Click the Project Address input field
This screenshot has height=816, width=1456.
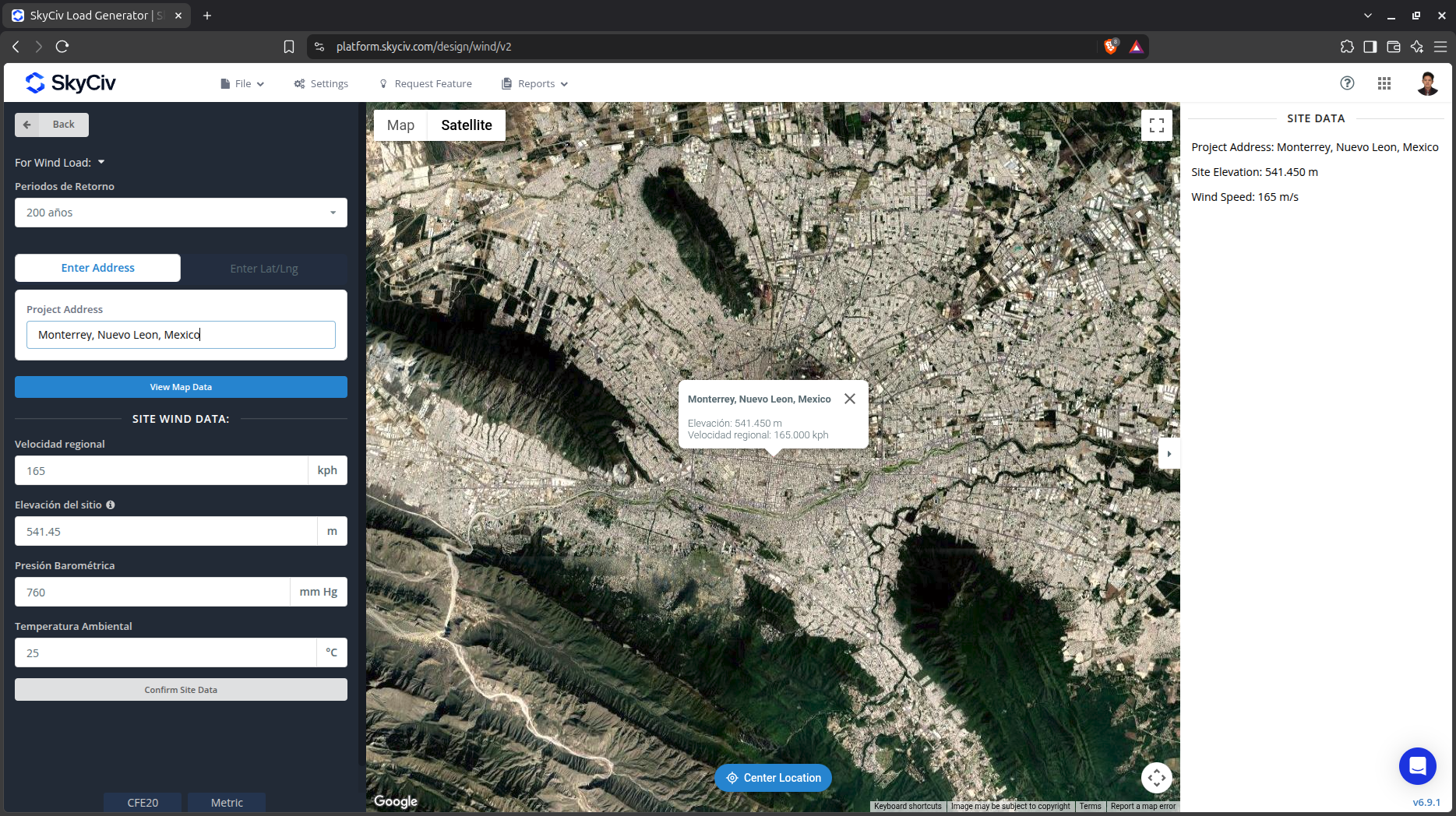click(x=181, y=335)
